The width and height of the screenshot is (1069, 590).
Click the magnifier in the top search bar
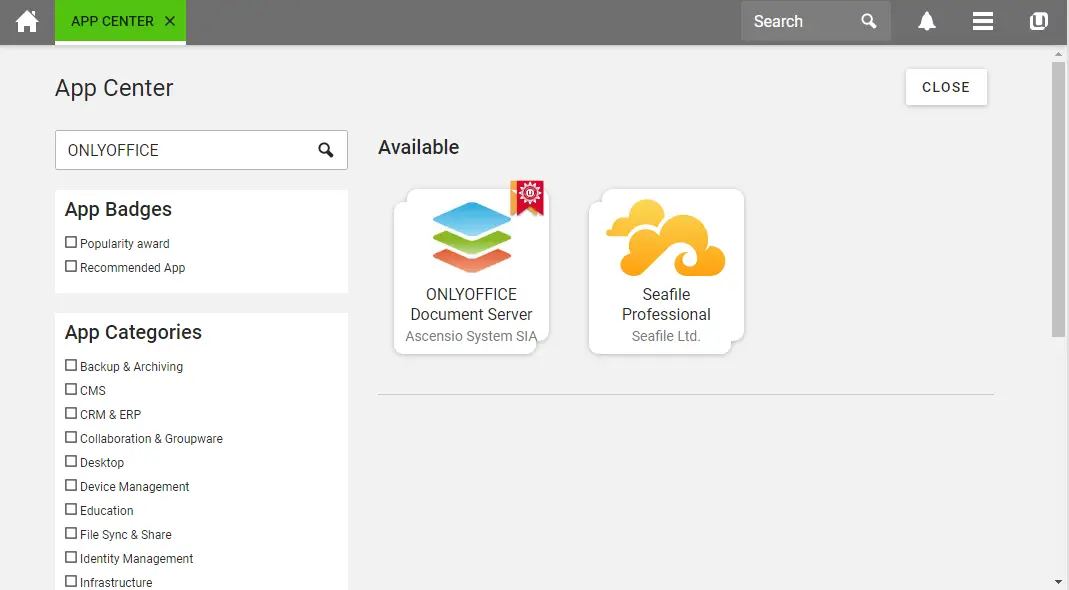(867, 20)
